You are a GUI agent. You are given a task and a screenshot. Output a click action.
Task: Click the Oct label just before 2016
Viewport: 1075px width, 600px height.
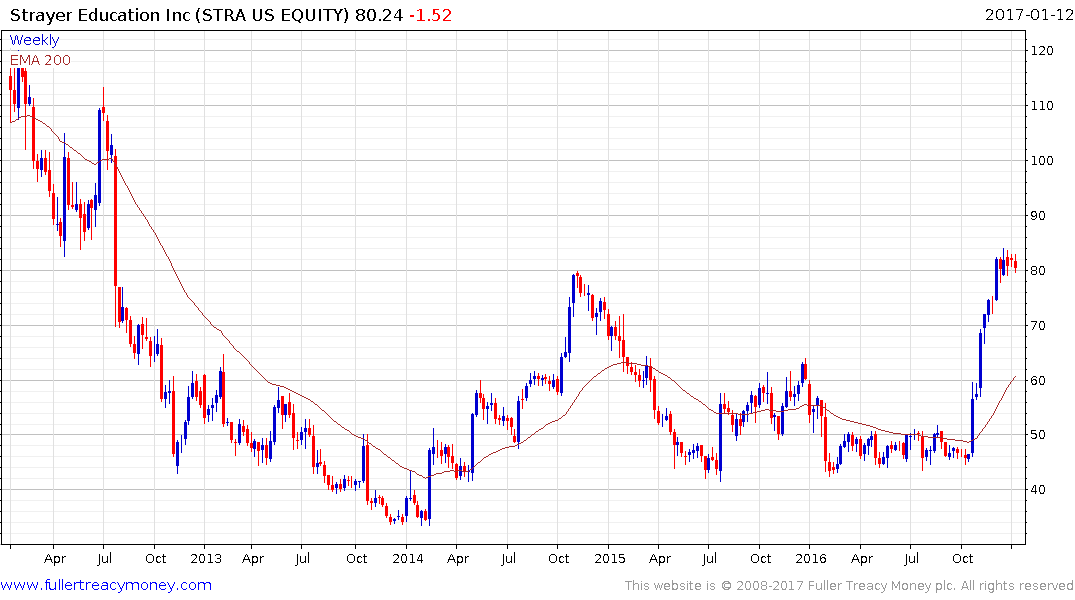[x=760, y=558]
